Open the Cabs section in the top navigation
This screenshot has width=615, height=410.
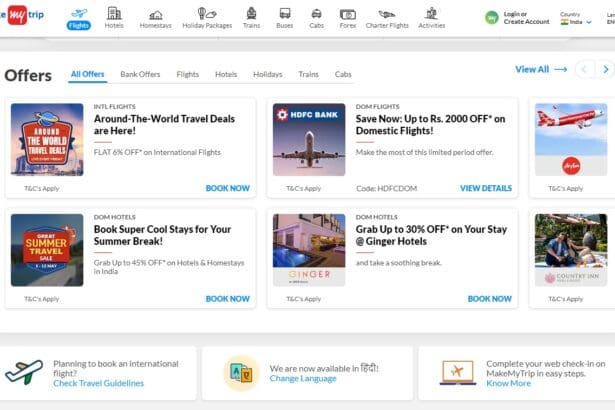(x=317, y=19)
